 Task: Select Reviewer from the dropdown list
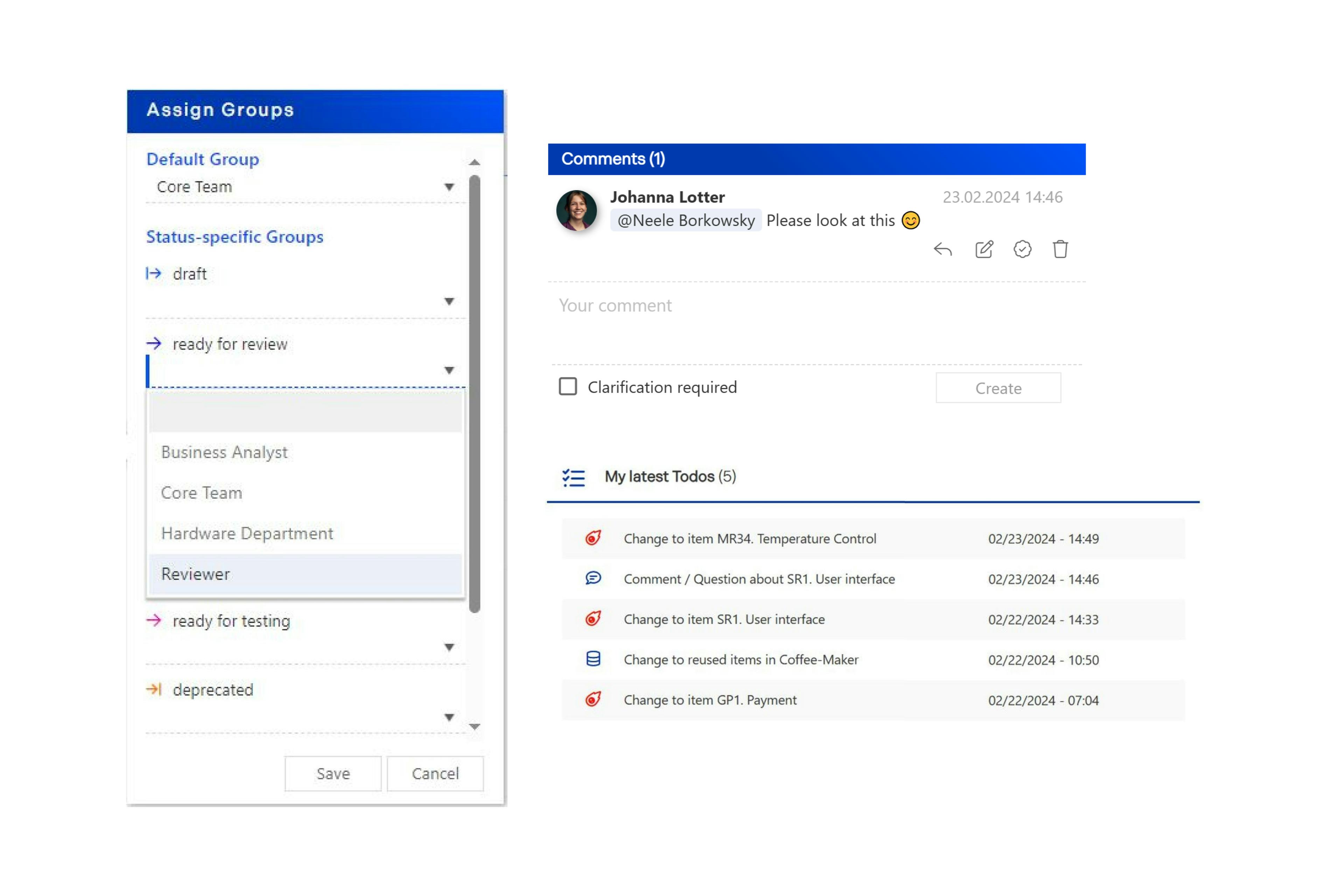tap(195, 574)
